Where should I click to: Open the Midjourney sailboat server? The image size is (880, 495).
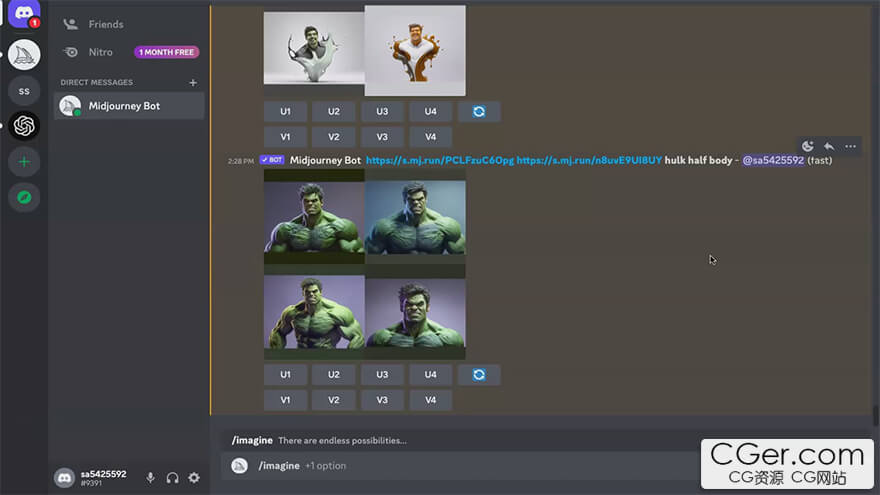click(24, 55)
